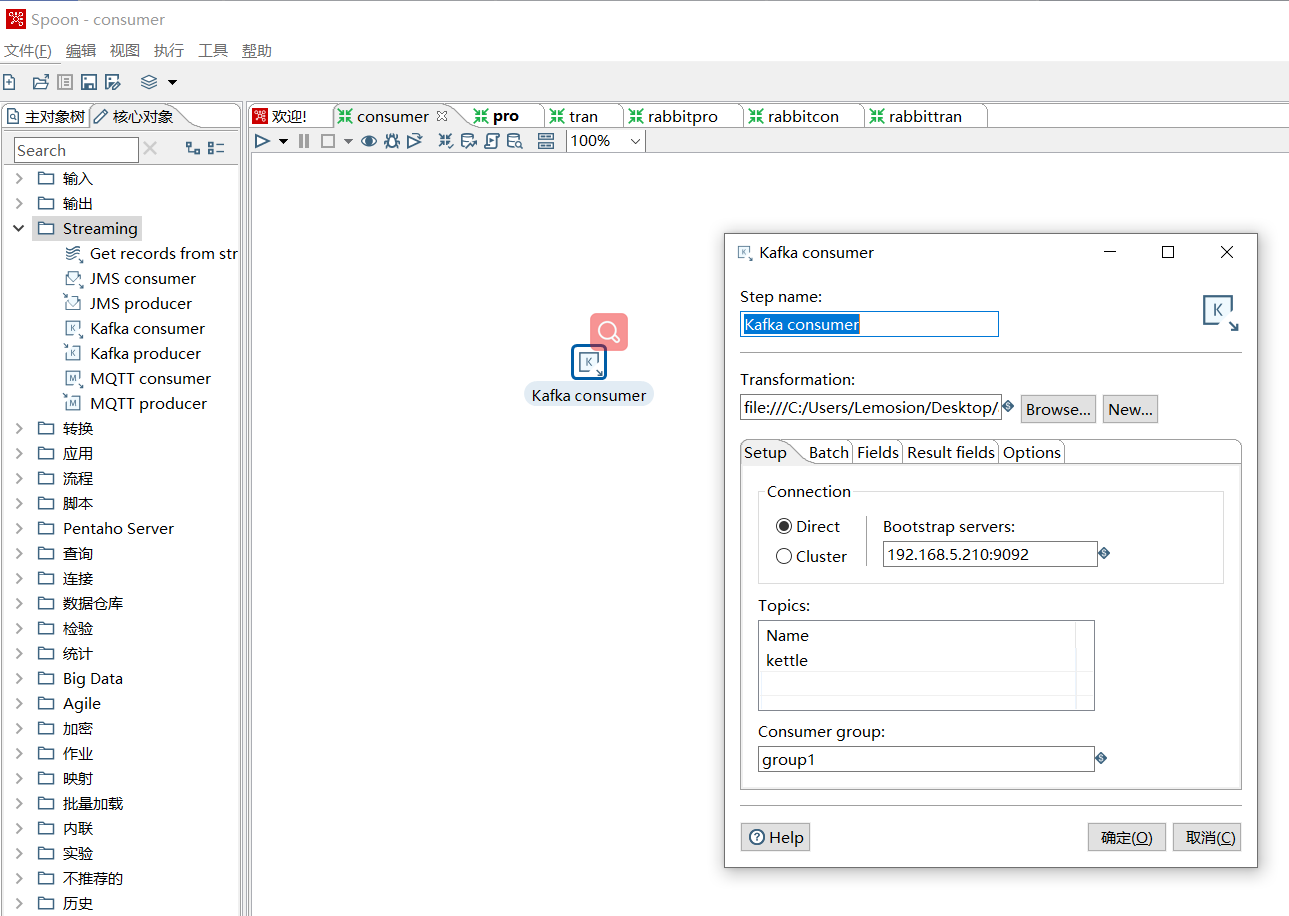
Task: Click the New... button
Action: [1130, 409]
